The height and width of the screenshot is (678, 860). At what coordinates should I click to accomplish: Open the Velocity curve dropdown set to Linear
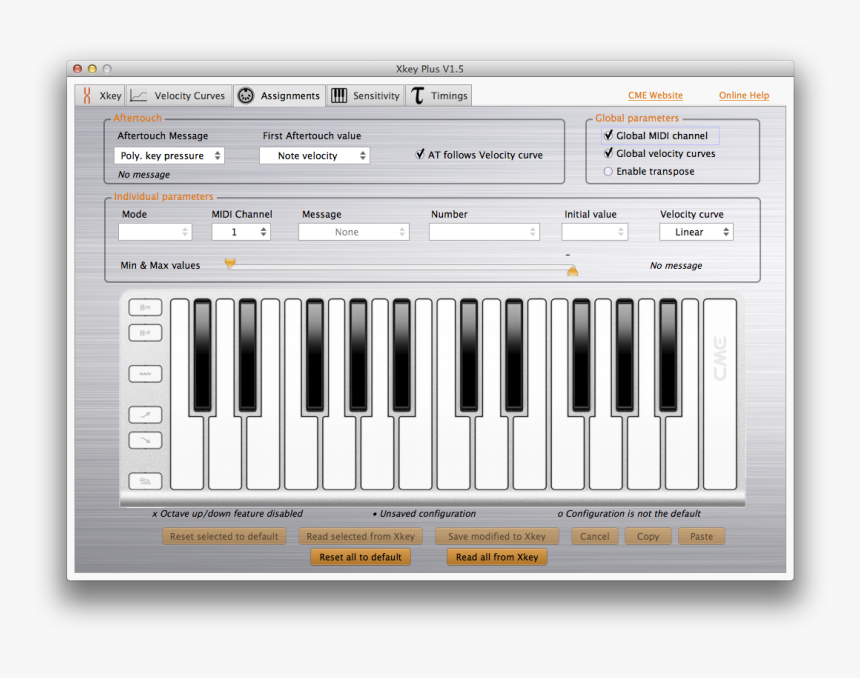click(696, 231)
